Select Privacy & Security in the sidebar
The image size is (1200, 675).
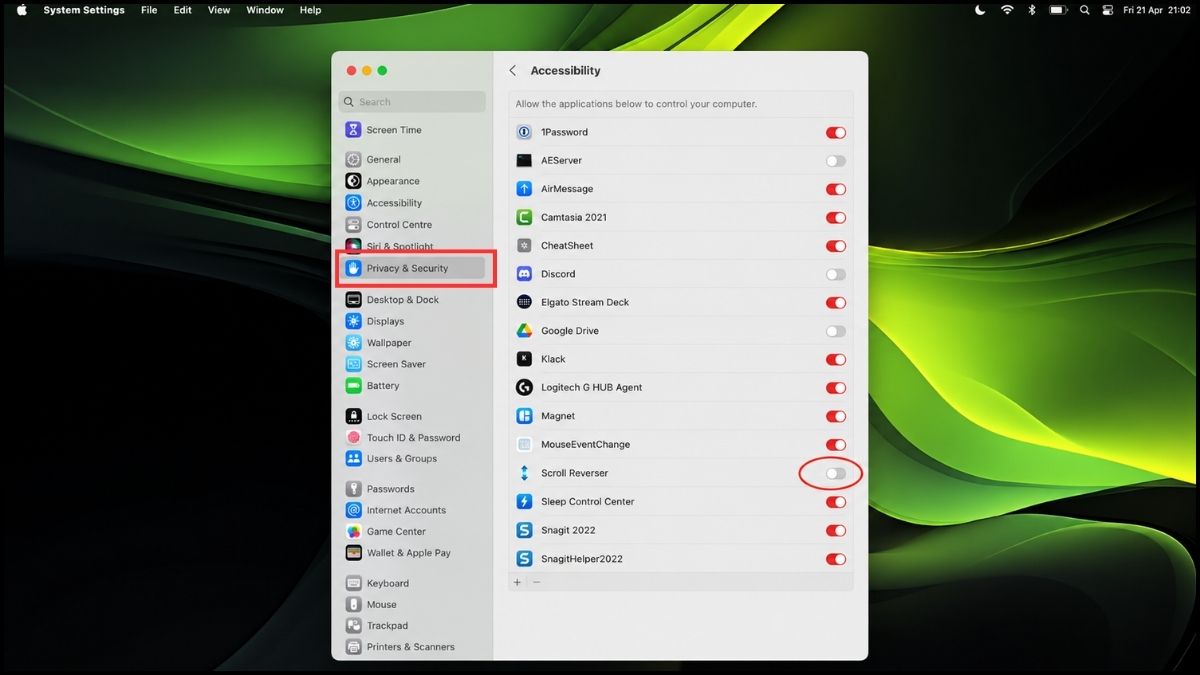click(x=415, y=268)
